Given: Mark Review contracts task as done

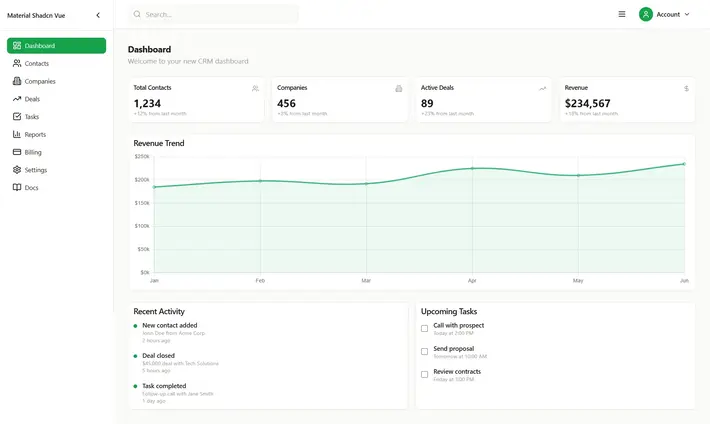Looking at the screenshot, I should 424,375.
